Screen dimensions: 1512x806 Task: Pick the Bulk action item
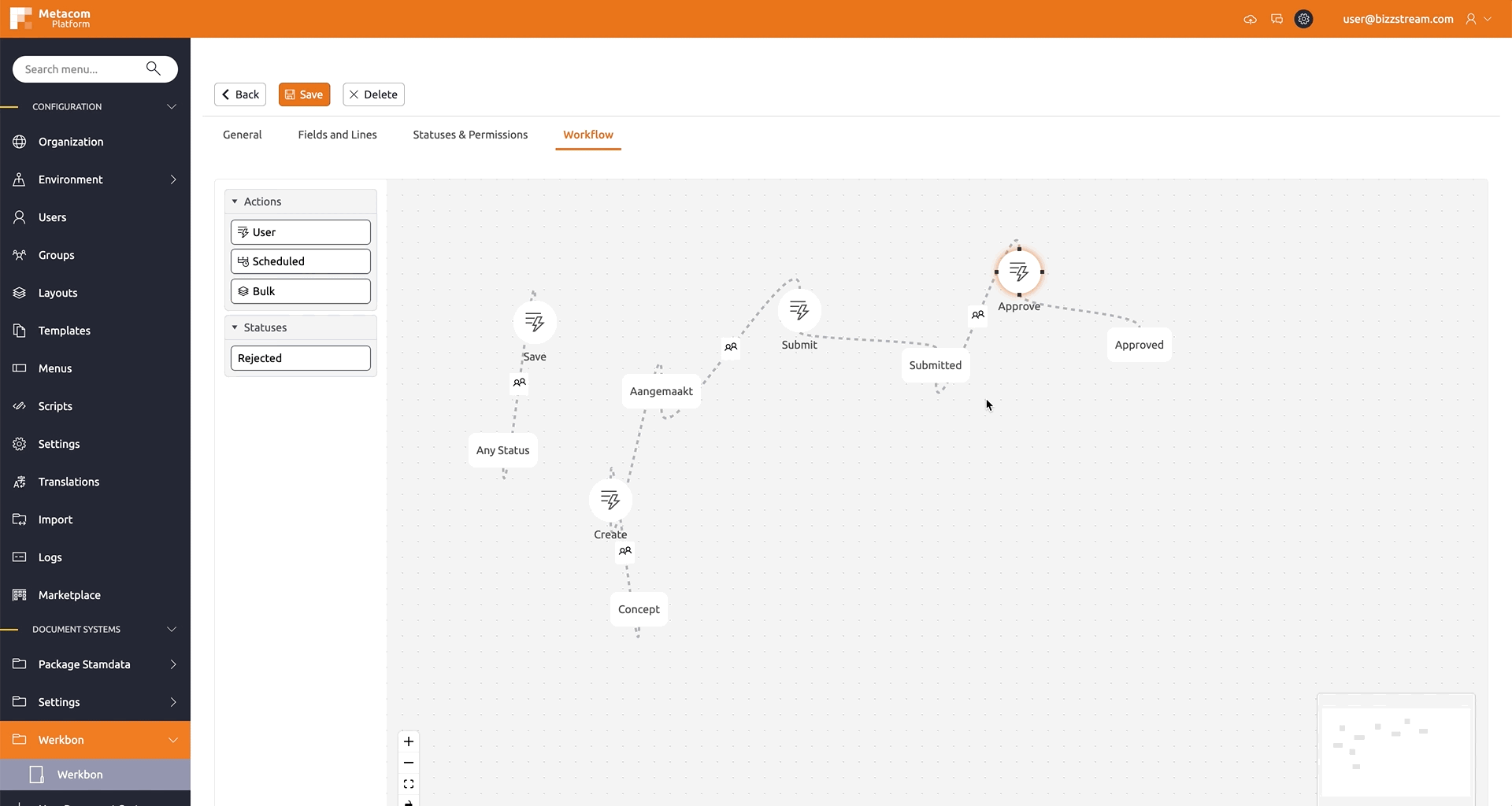[301, 291]
